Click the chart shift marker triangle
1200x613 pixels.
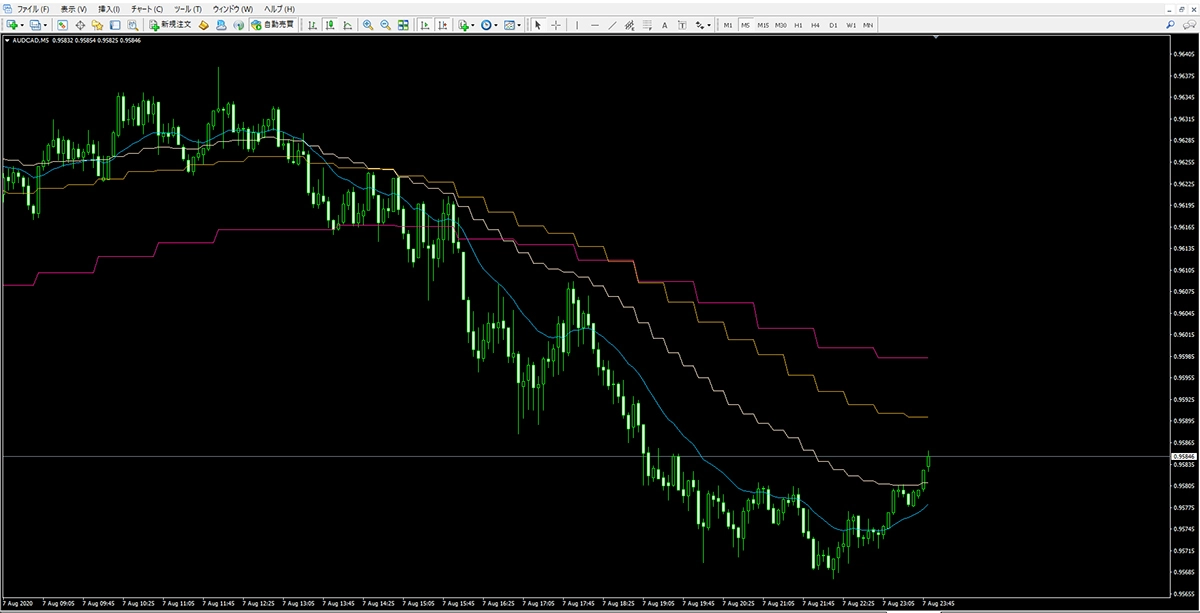(935, 38)
